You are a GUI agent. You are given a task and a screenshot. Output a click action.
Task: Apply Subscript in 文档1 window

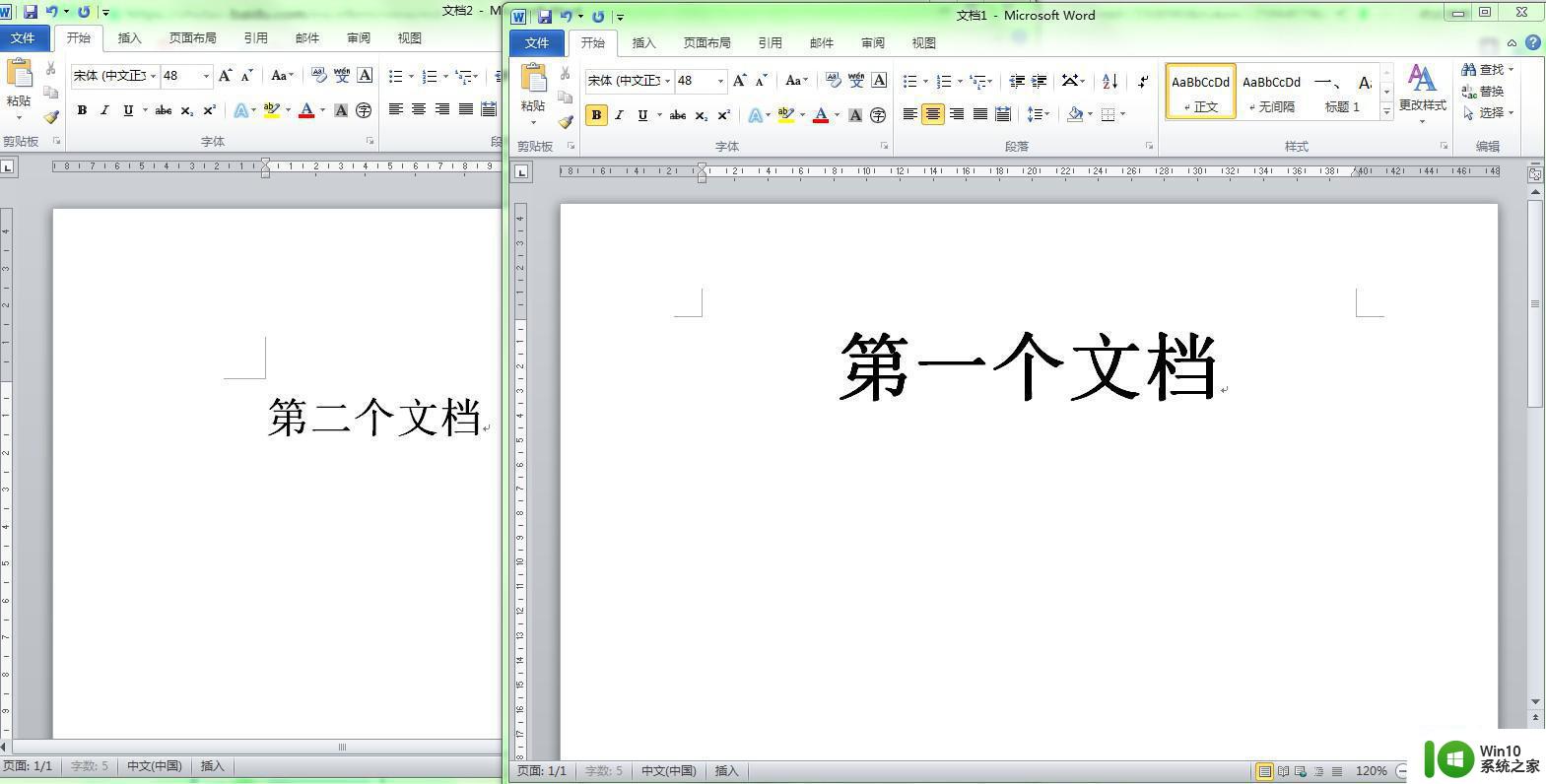[x=701, y=115]
